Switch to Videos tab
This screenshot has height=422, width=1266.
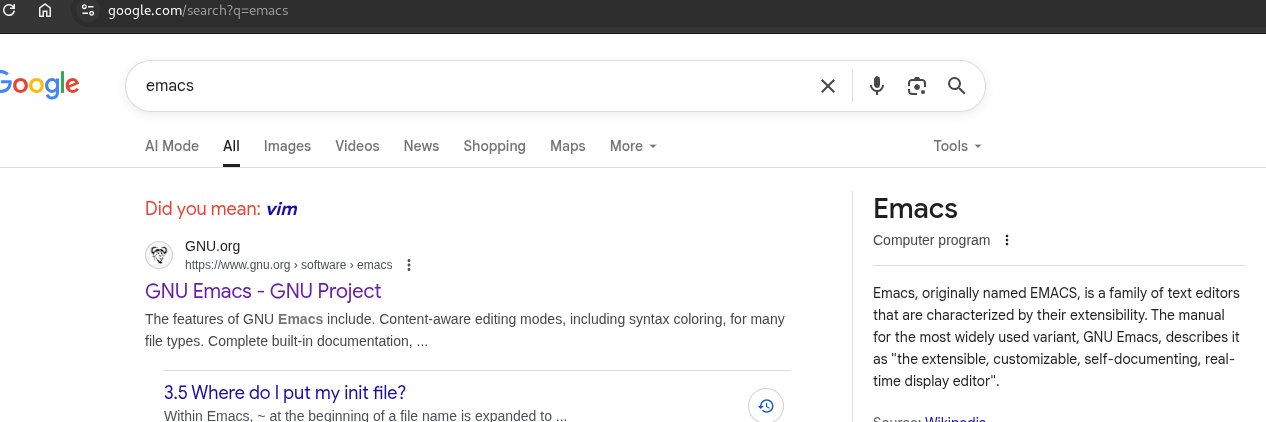(357, 146)
